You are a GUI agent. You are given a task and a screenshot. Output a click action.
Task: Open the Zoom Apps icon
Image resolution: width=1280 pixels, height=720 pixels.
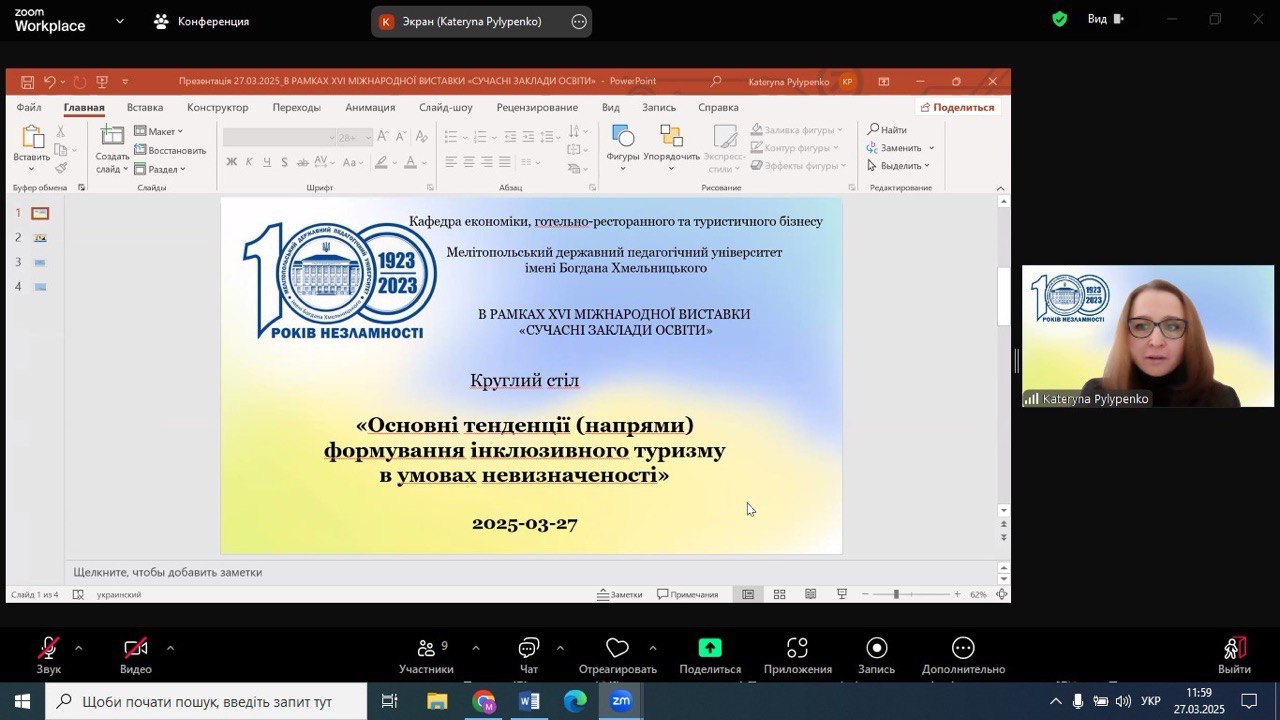[x=797, y=649]
